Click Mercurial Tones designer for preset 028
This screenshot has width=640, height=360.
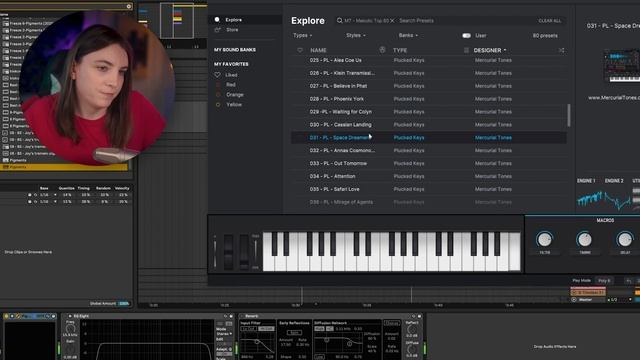(x=493, y=99)
